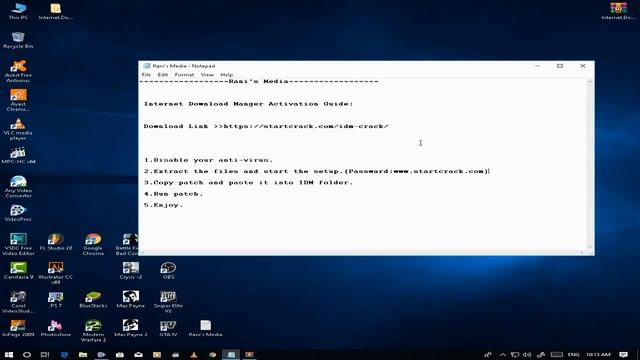This screenshot has width=640, height=360.
Task: Open the network status tray icon
Action: click(515, 355)
